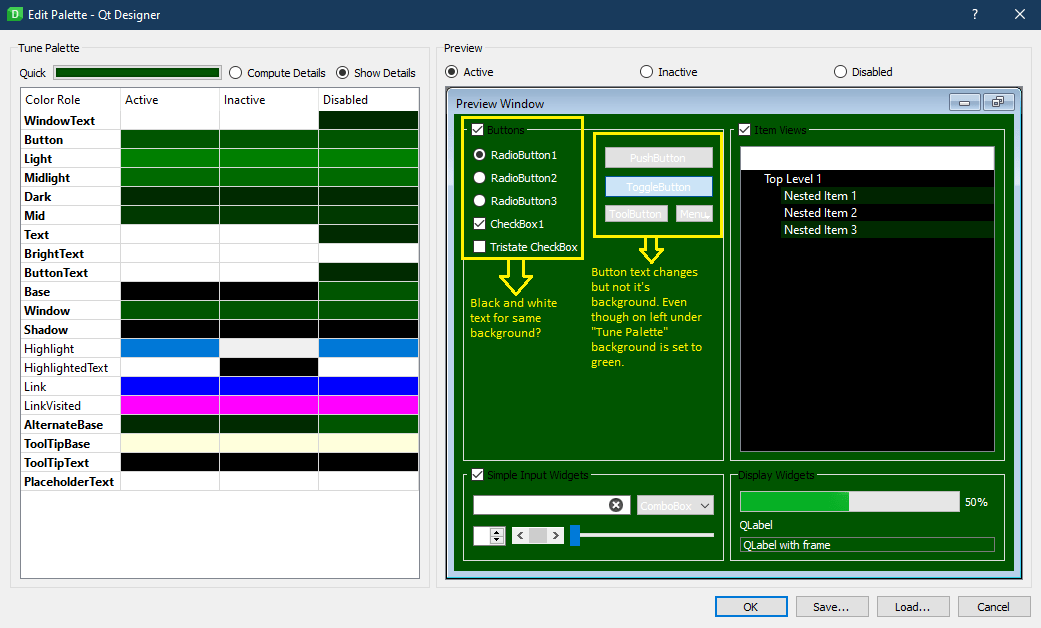Select Nested Item 3 in tree
The height and width of the screenshot is (628, 1041).
pos(820,230)
